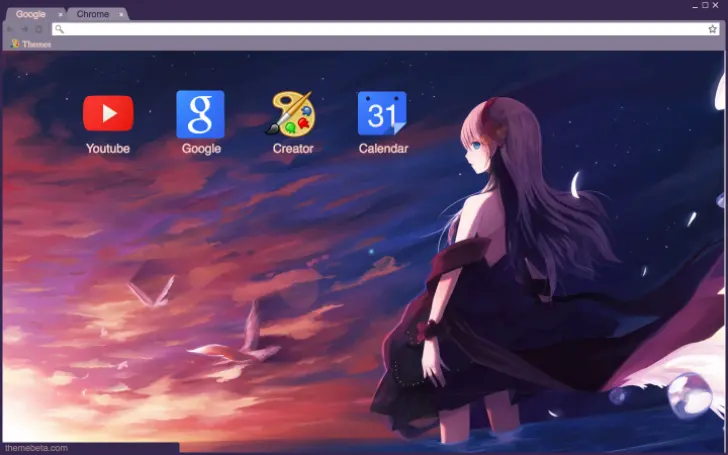Open the Youtube app shortcut icon
Image resolution: width=728 pixels, height=455 pixels.
(x=108, y=113)
